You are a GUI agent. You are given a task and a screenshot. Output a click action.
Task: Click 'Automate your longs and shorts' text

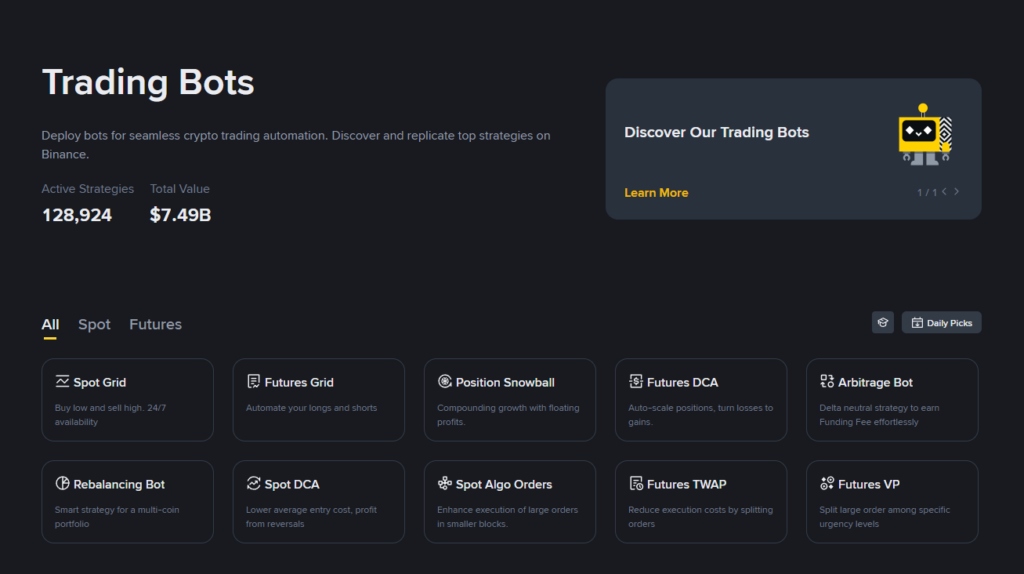(312, 407)
